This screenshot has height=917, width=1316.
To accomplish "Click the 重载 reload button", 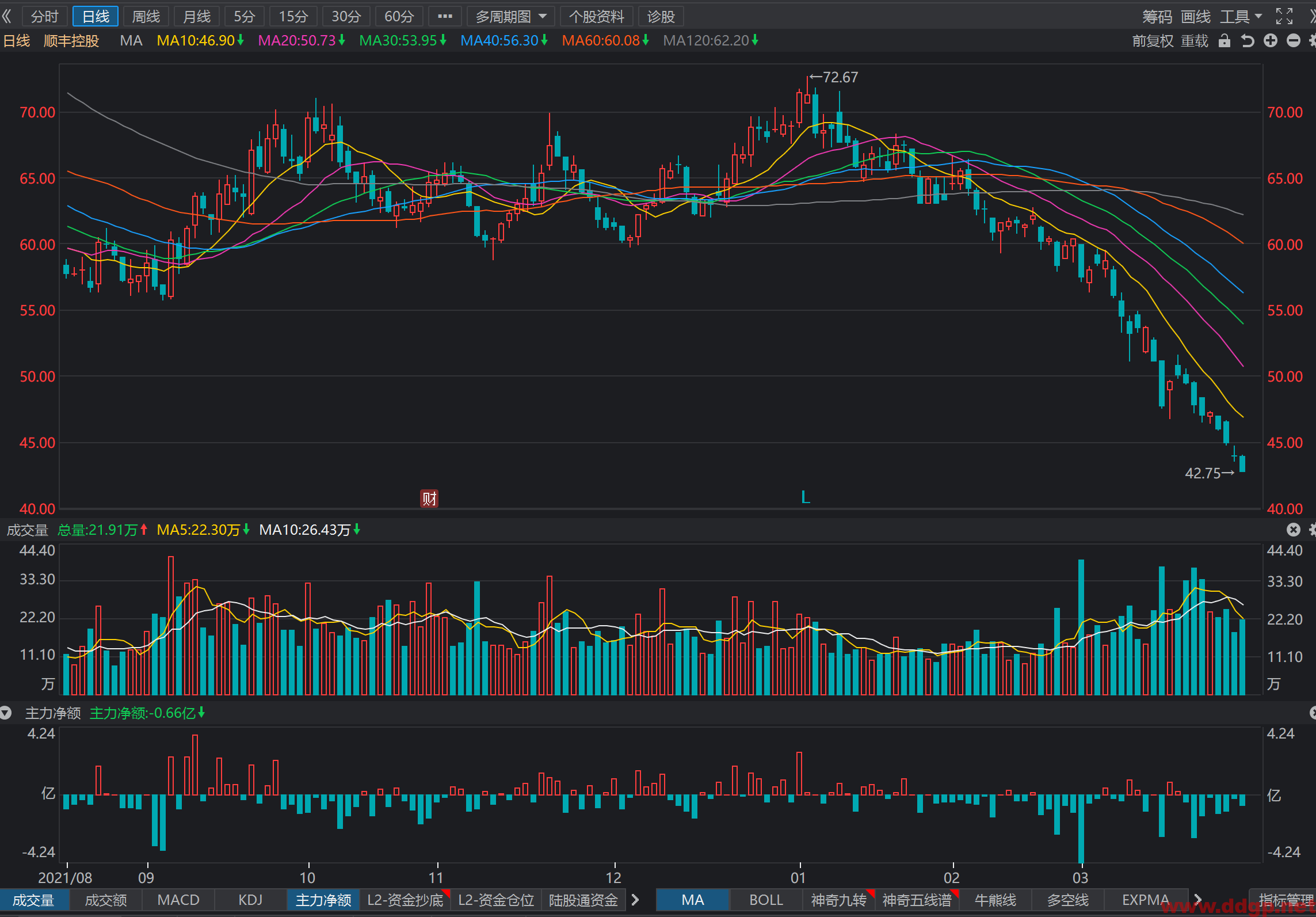I will click(x=1195, y=41).
